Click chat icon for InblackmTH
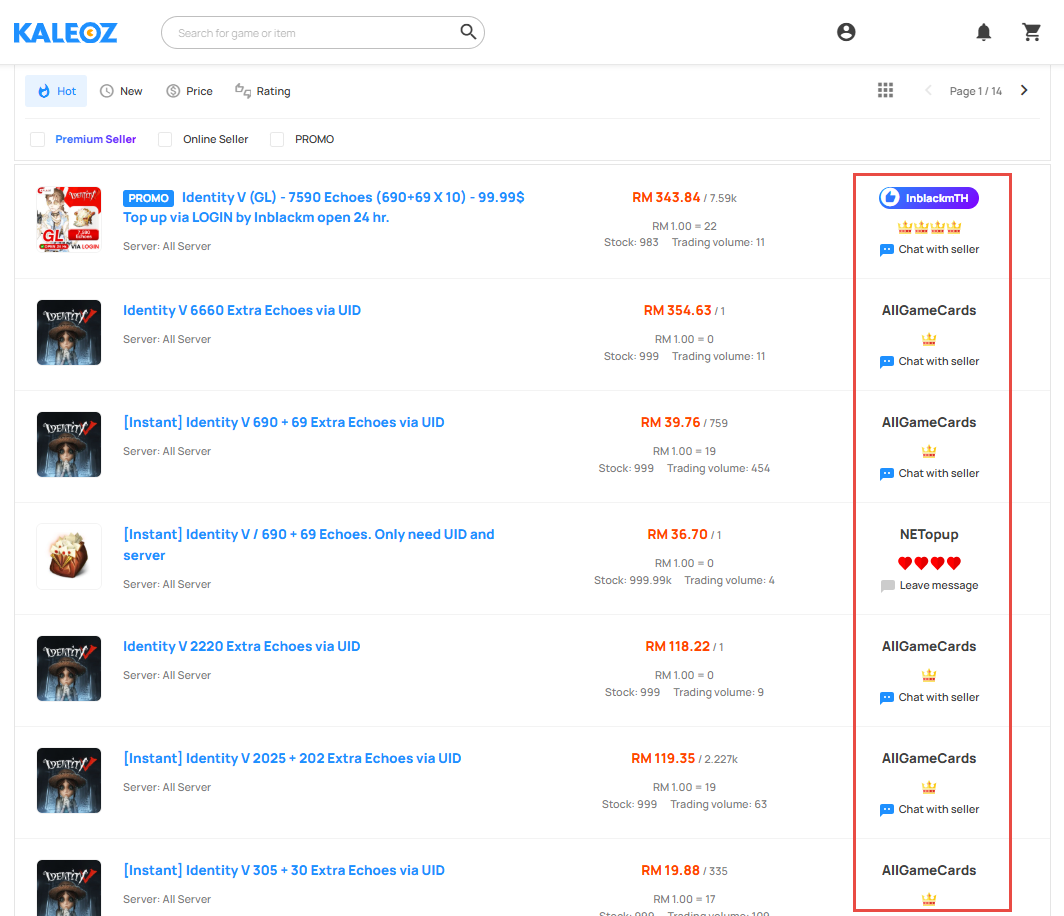The image size is (1064, 916). 886,250
